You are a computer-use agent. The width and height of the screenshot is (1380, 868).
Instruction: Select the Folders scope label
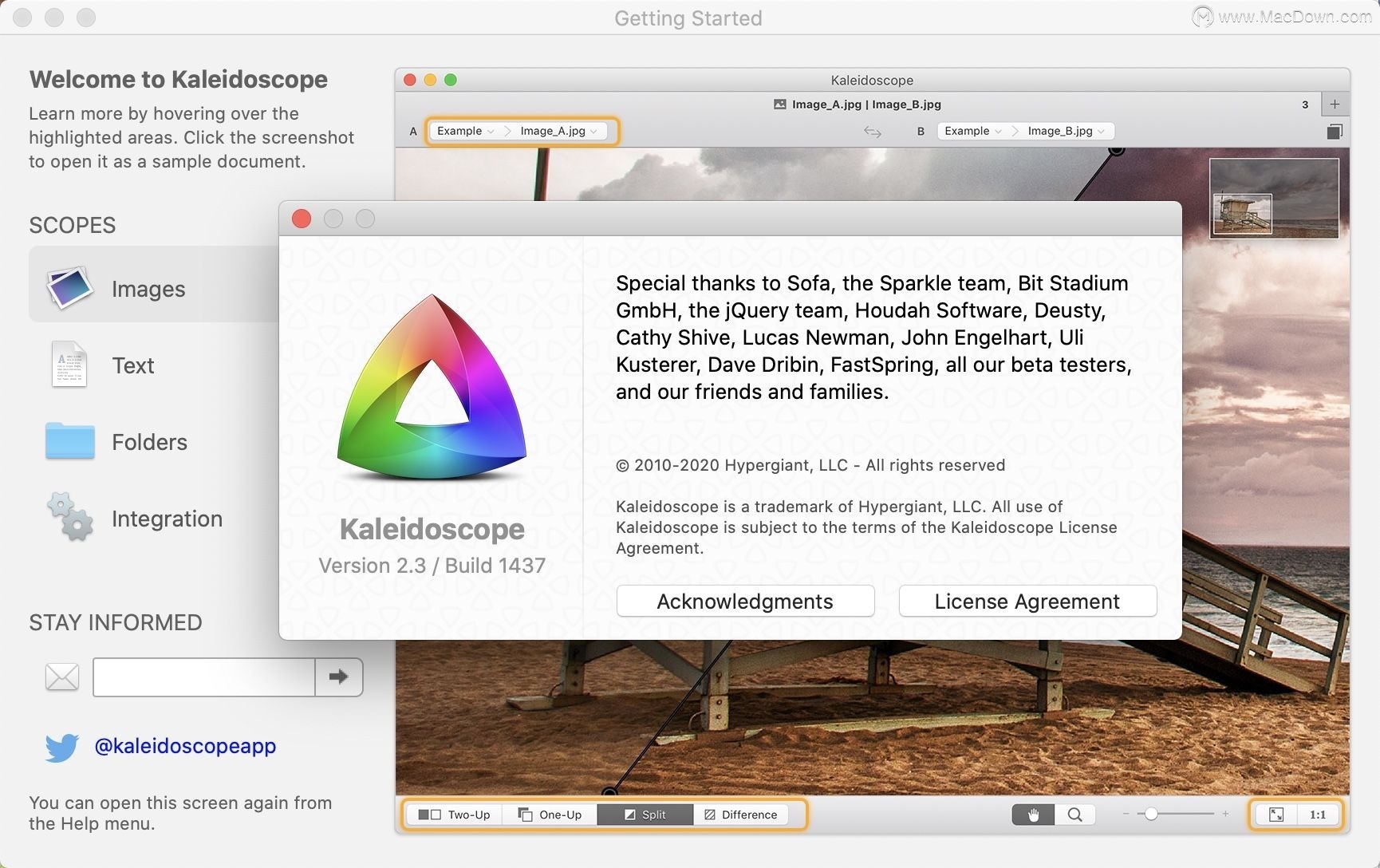click(149, 442)
